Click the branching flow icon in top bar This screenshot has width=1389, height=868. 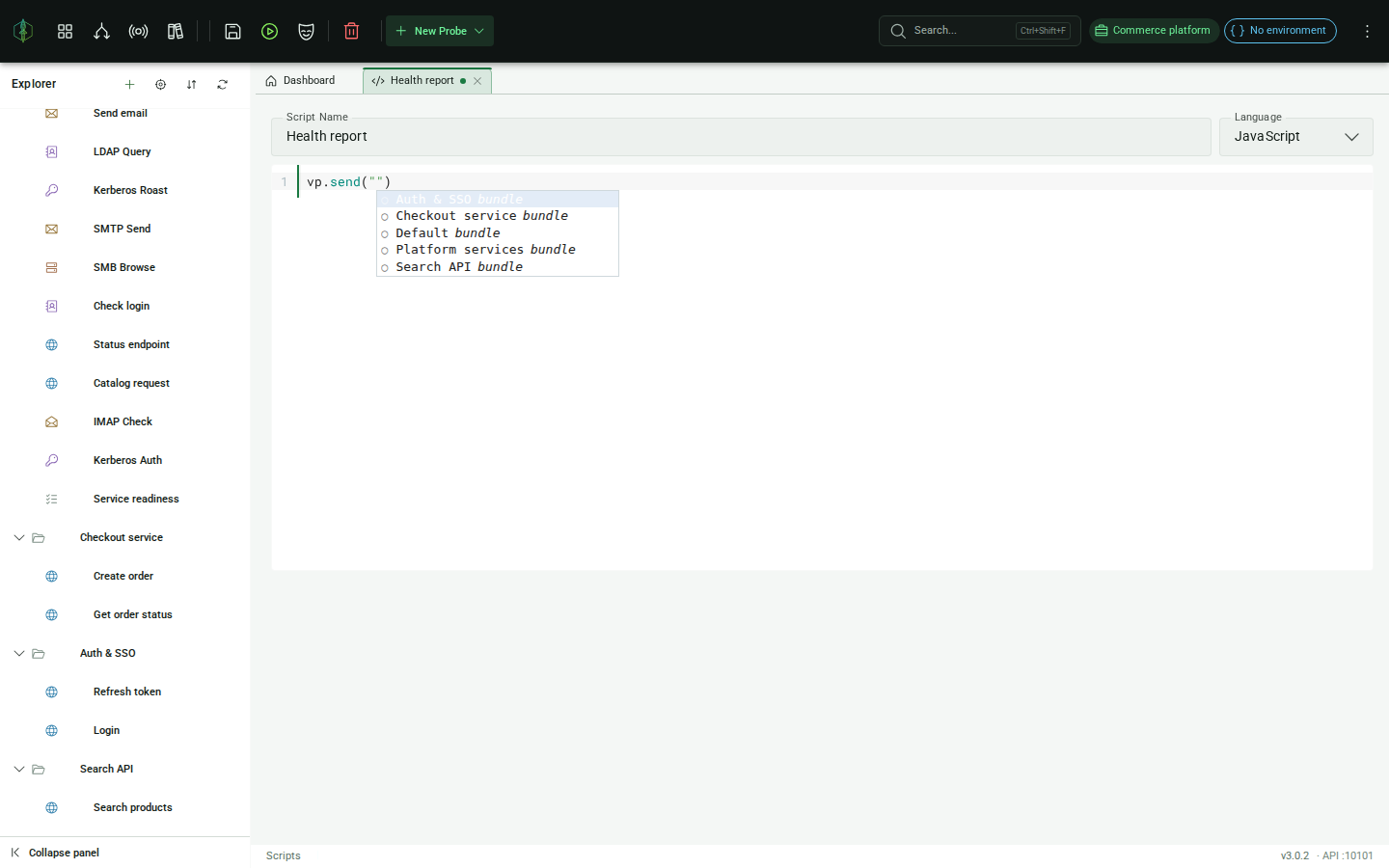[101, 31]
